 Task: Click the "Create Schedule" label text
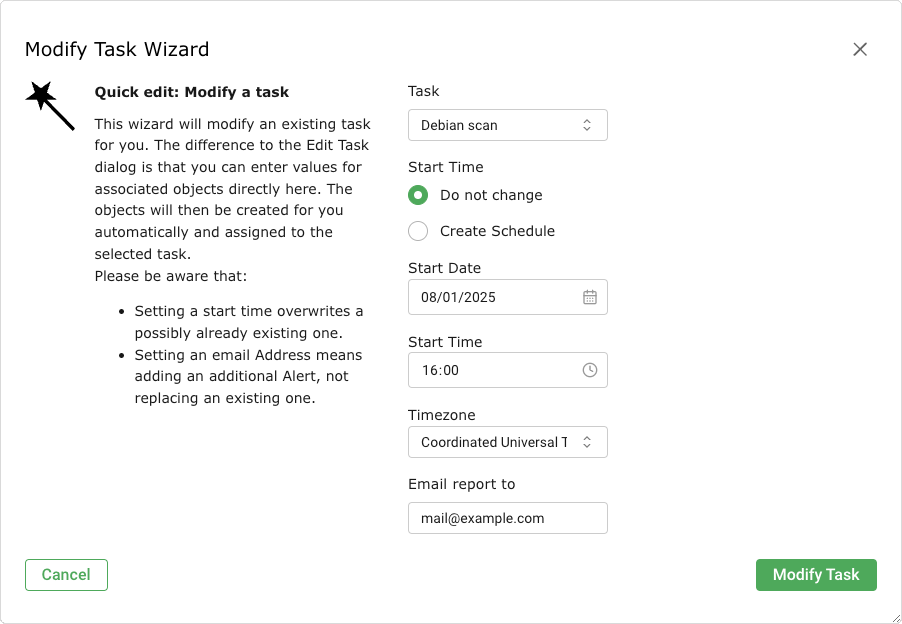point(497,231)
